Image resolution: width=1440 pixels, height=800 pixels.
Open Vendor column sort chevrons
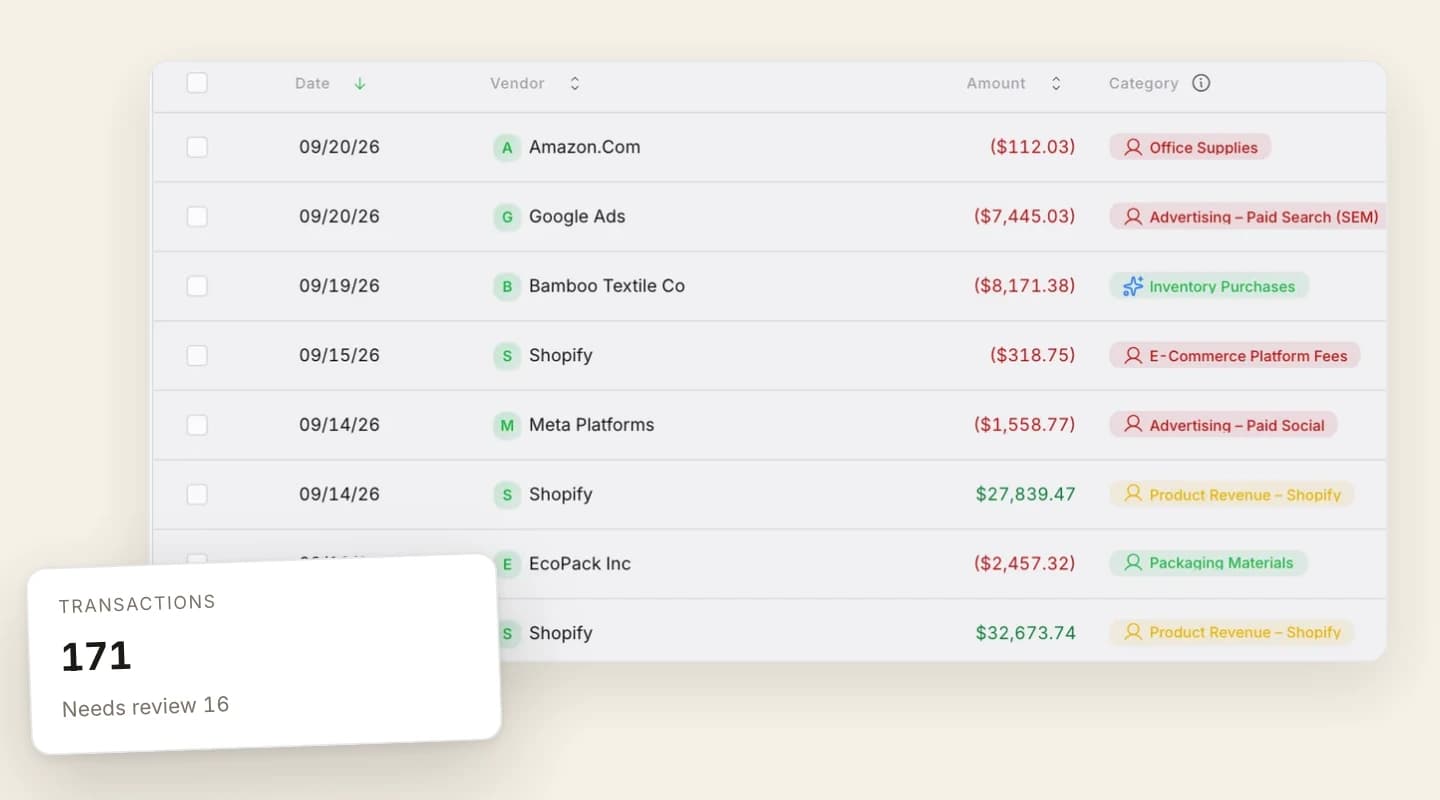pyautogui.click(x=574, y=84)
